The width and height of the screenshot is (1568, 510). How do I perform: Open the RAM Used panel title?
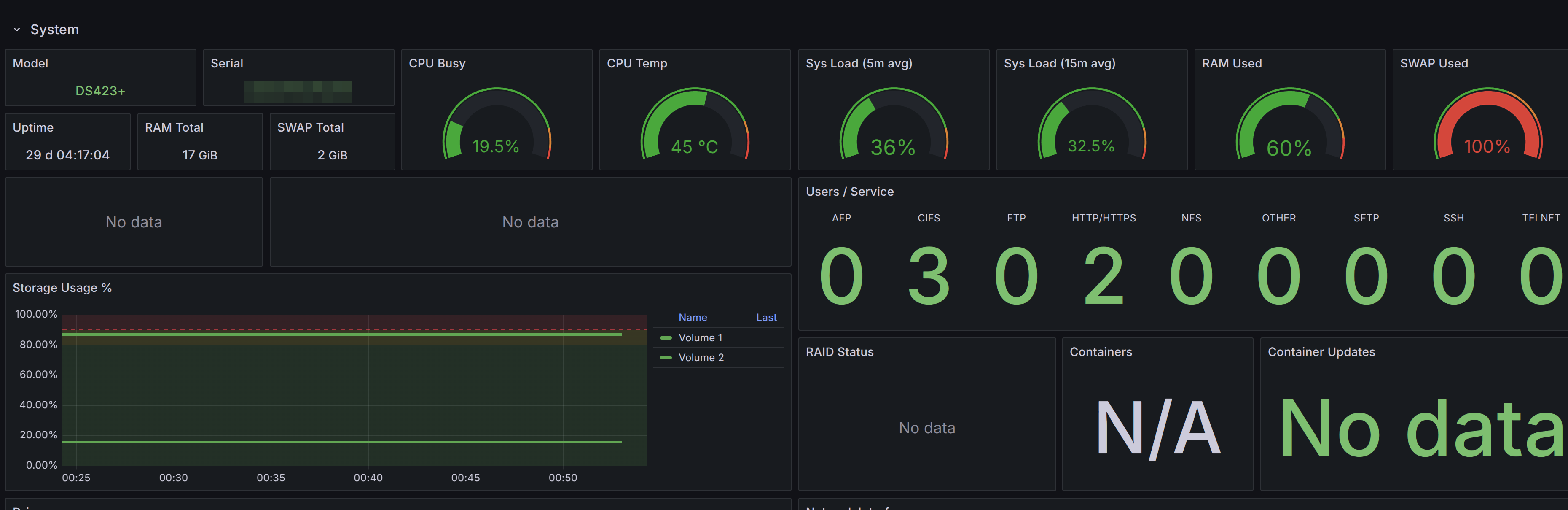coord(1231,63)
